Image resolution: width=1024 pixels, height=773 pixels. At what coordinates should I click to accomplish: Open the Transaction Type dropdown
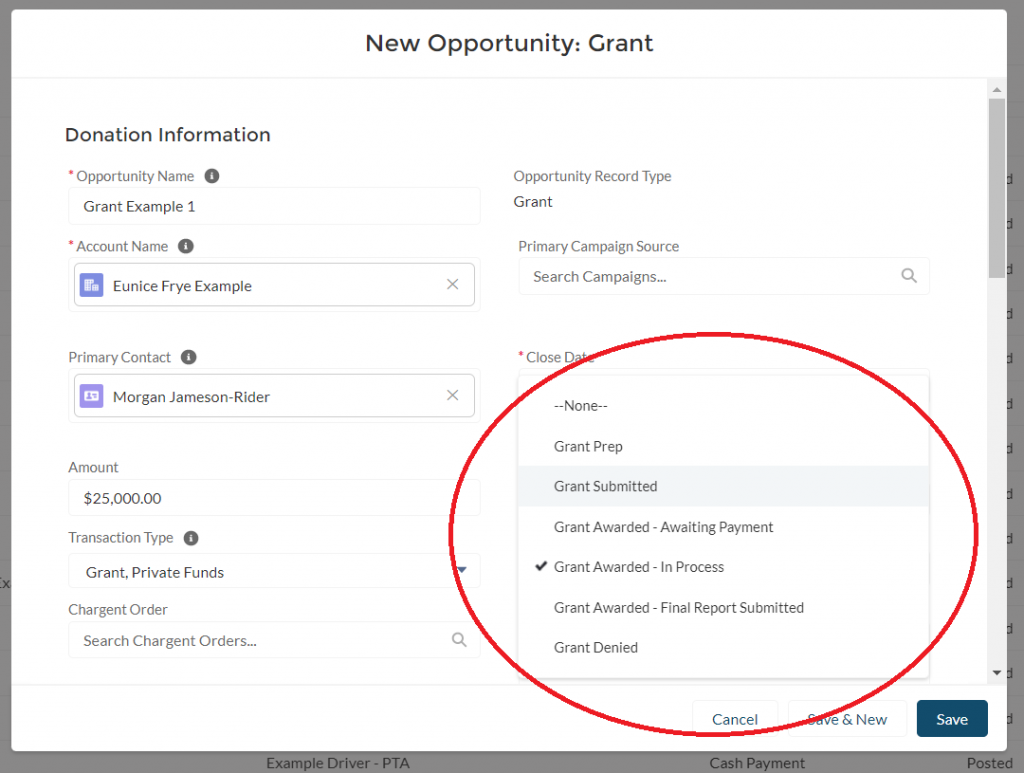[273, 572]
